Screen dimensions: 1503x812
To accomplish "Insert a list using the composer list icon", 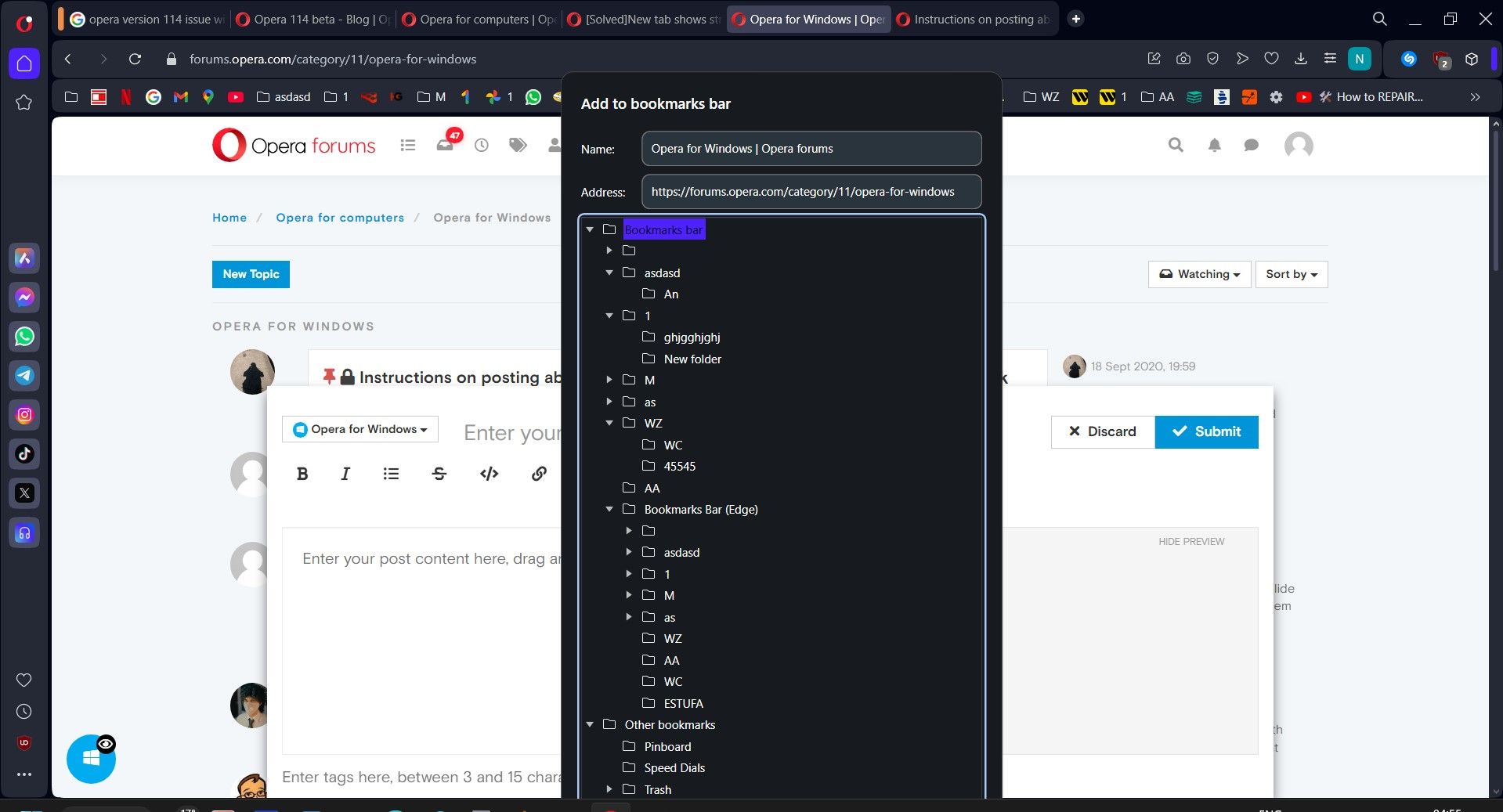I will coord(391,474).
